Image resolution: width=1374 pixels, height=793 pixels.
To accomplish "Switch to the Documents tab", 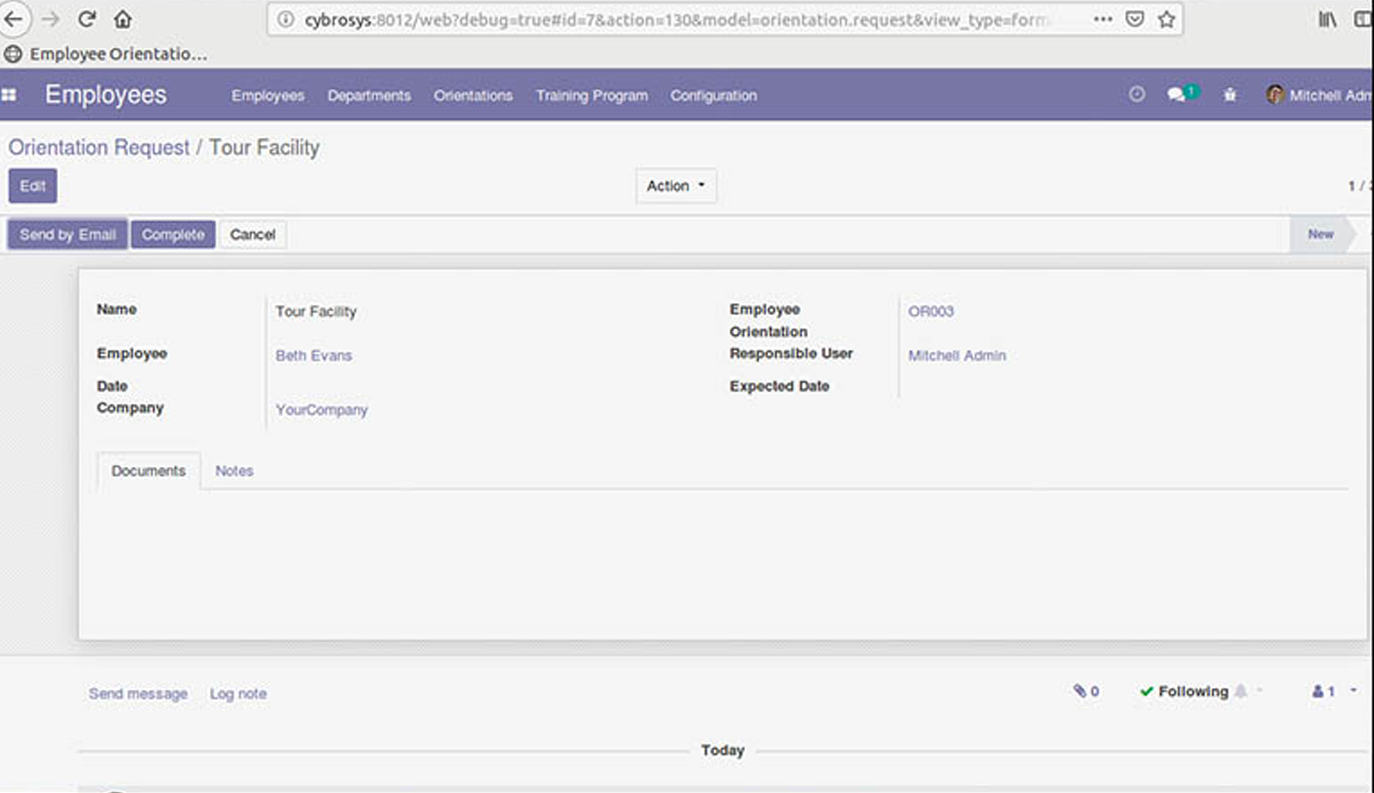I will [149, 471].
